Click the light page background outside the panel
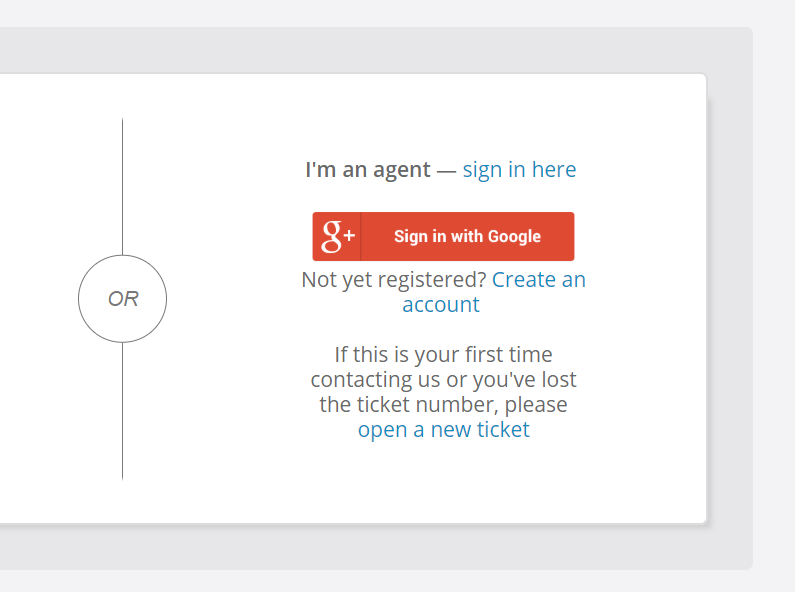This screenshot has height=592, width=795. click(x=774, y=300)
